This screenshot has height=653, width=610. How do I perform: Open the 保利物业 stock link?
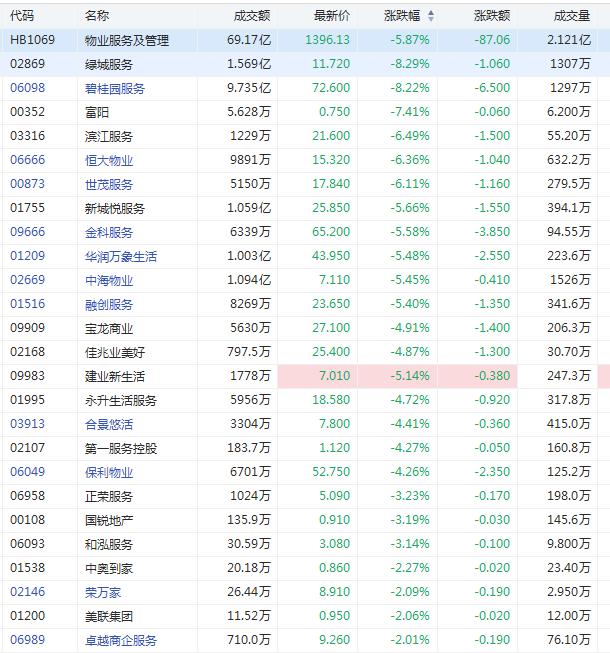click(x=109, y=472)
